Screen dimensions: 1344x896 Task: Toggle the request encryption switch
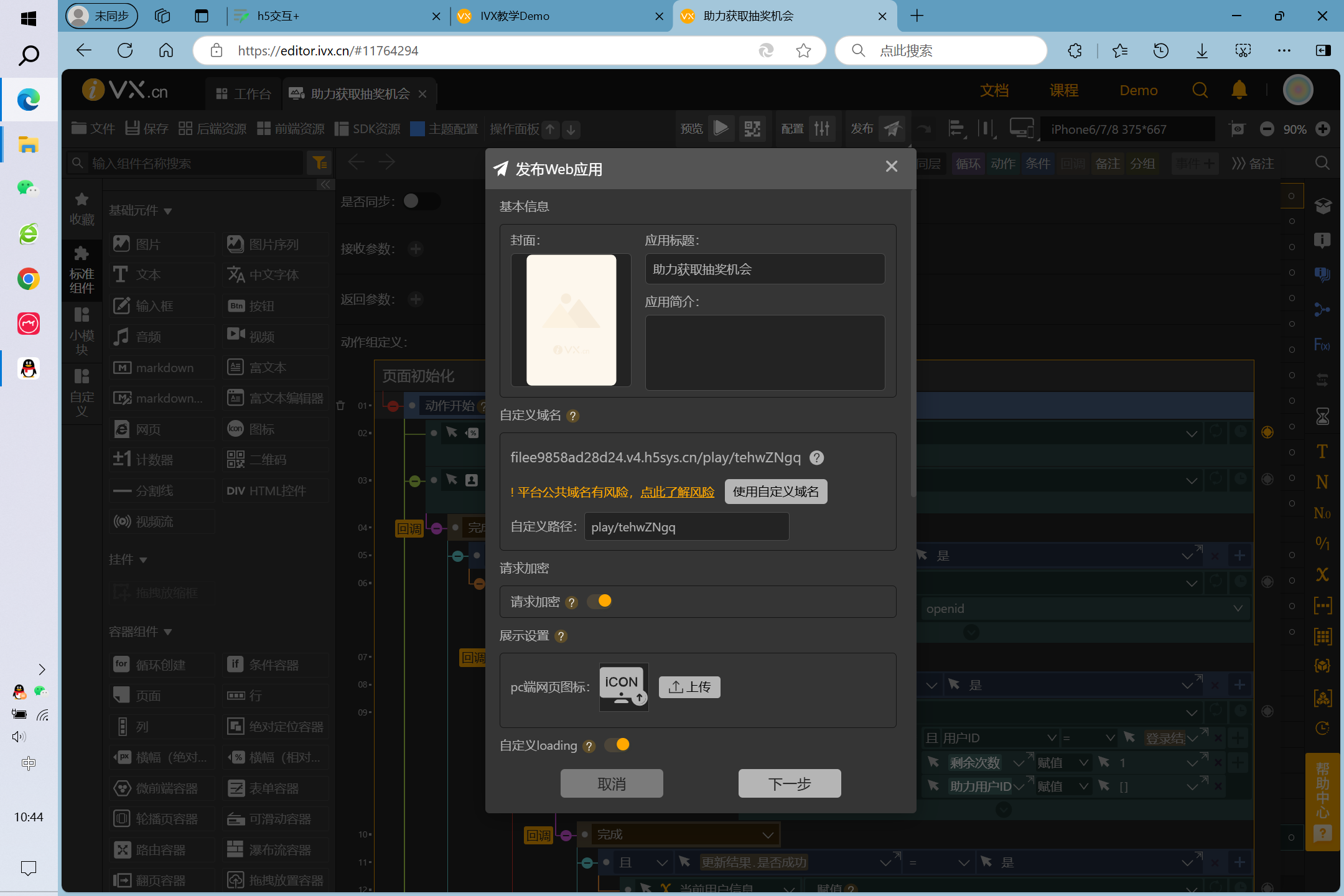[600, 601]
